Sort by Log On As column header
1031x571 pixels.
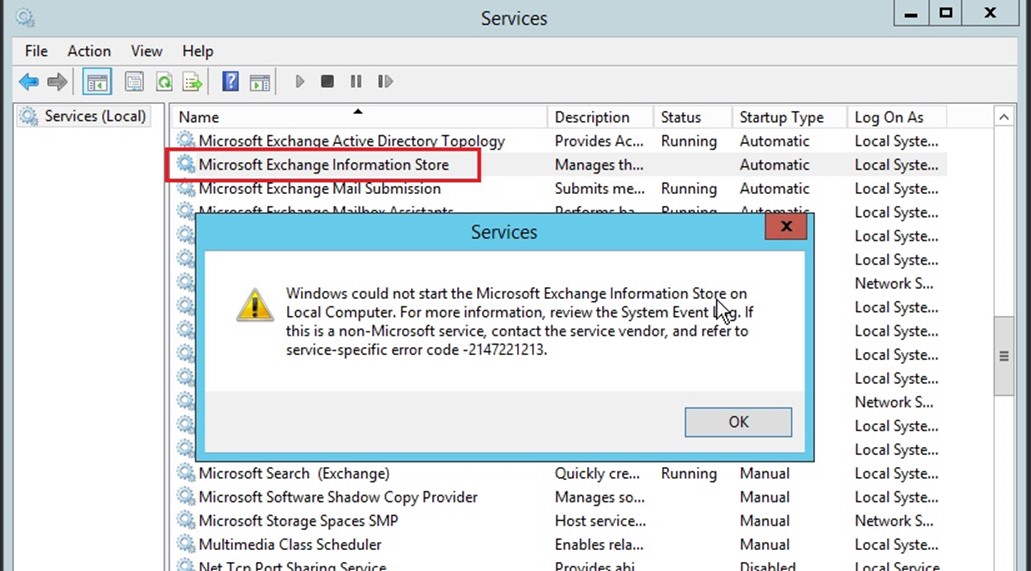pos(896,117)
